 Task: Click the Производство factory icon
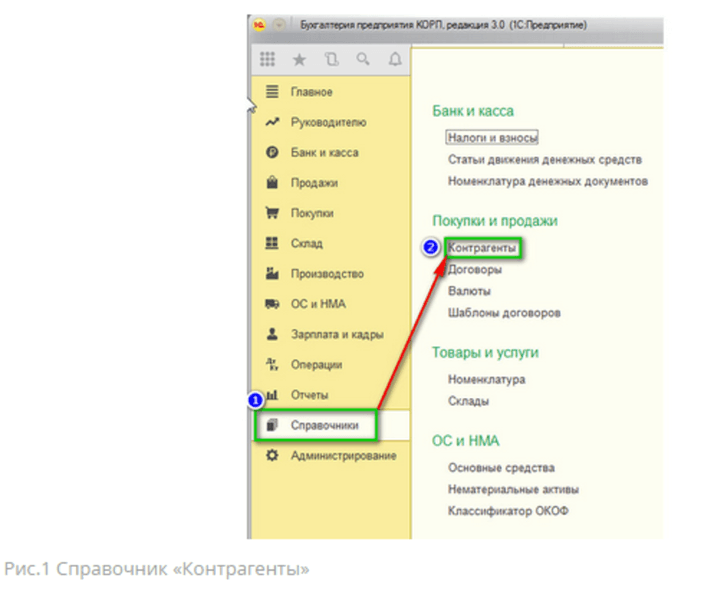(x=272, y=273)
